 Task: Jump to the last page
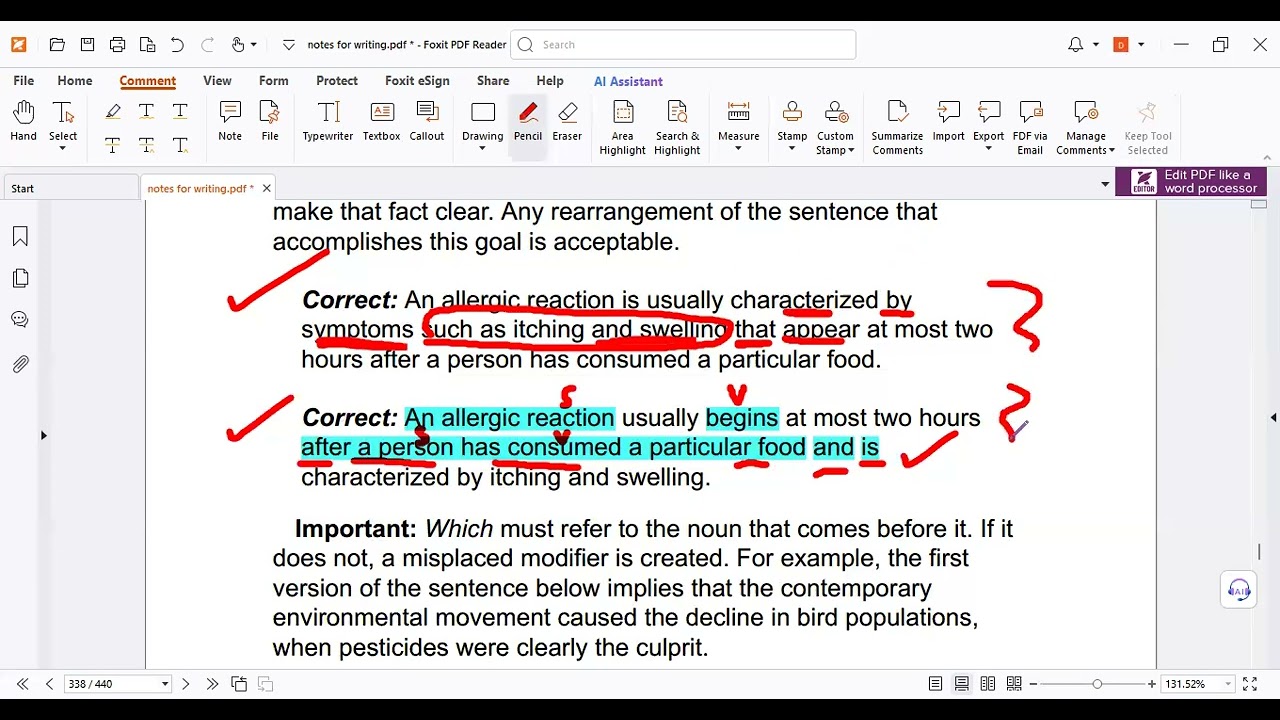tap(212, 684)
